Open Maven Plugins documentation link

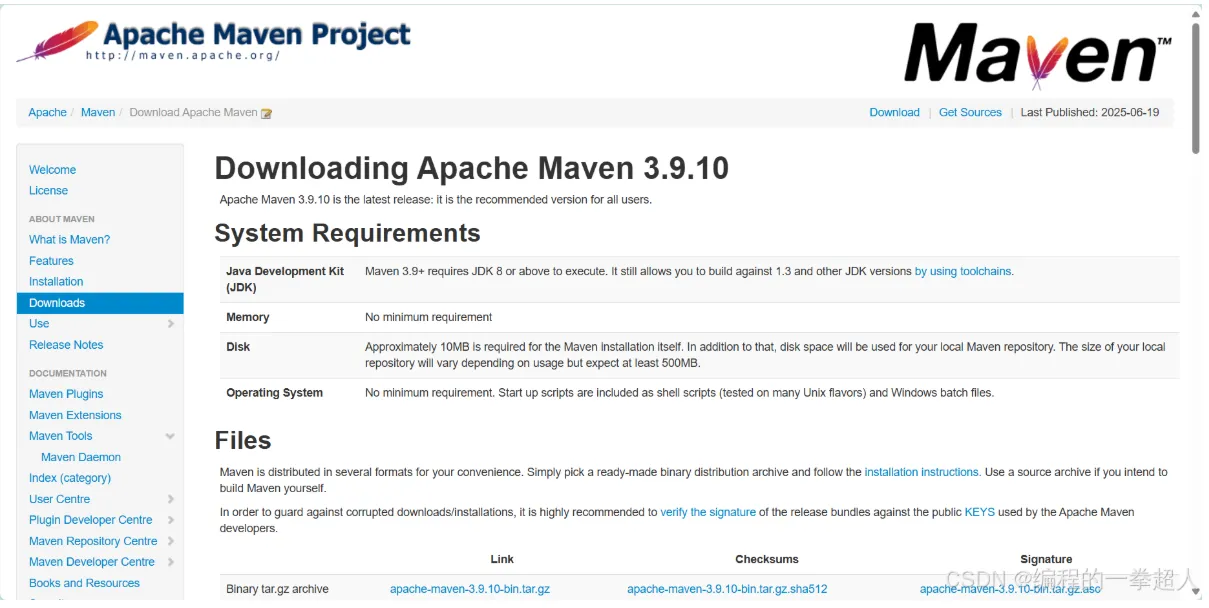pyautogui.click(x=66, y=394)
